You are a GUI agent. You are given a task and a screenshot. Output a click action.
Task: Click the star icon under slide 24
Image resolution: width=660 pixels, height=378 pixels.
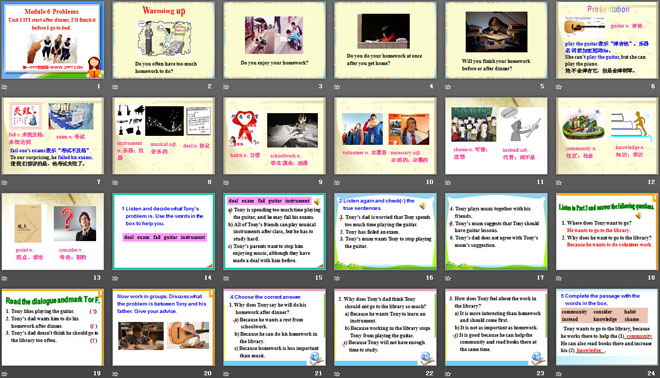[559, 373]
